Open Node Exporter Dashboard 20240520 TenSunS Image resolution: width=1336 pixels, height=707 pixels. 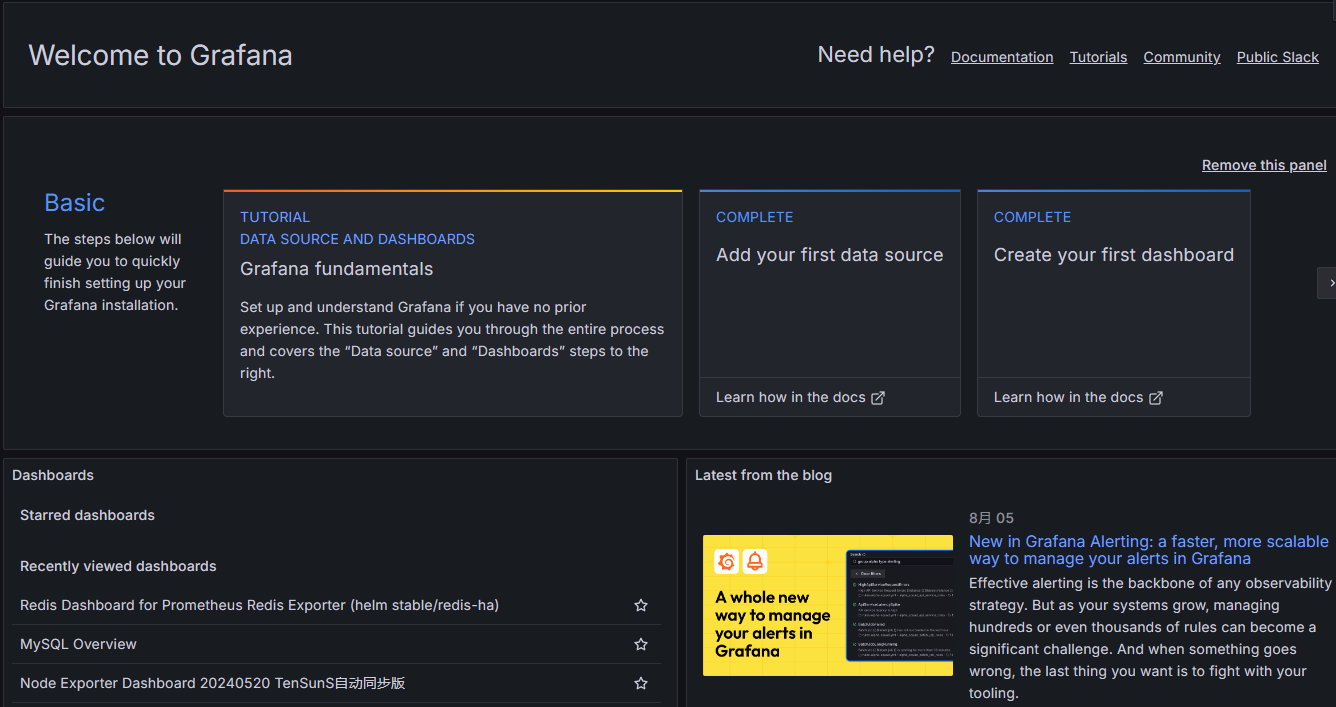tap(212, 683)
